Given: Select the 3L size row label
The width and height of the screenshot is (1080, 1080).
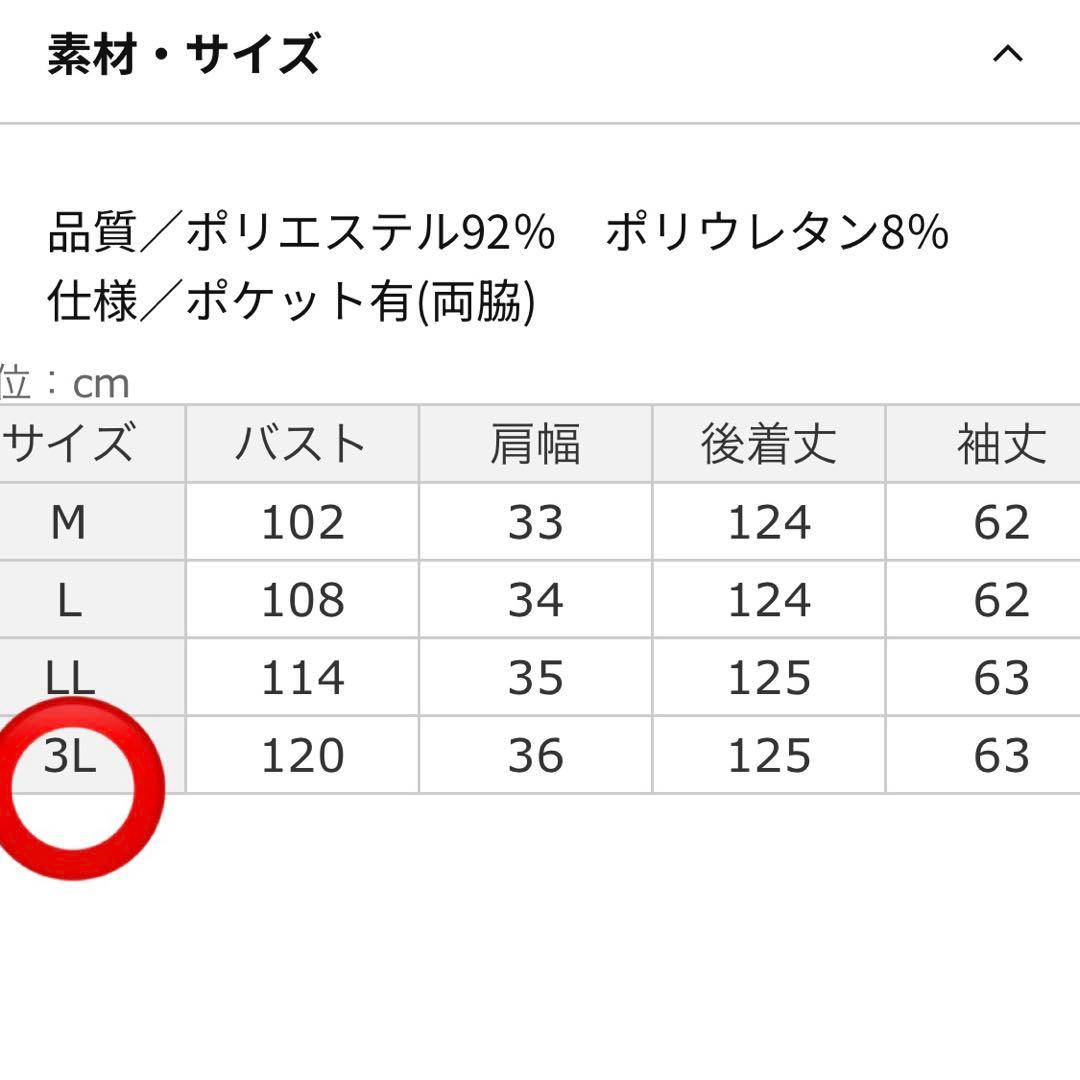Looking at the screenshot, I should pyautogui.click(x=69, y=758).
